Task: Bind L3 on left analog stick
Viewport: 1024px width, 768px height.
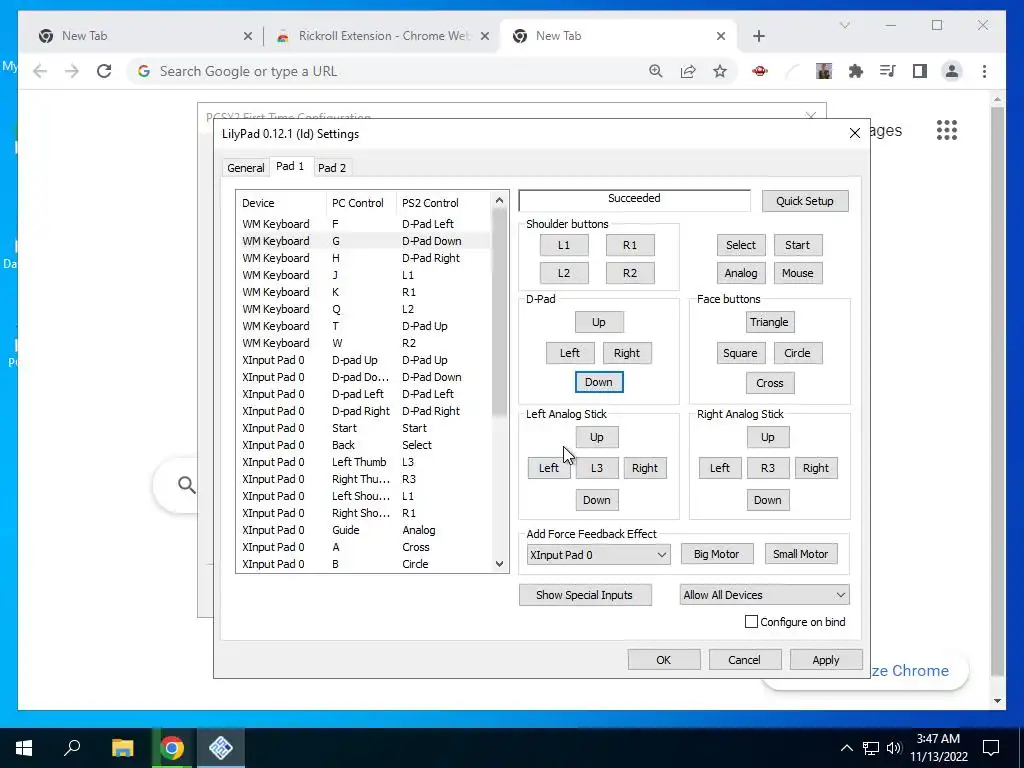Action: [597, 468]
